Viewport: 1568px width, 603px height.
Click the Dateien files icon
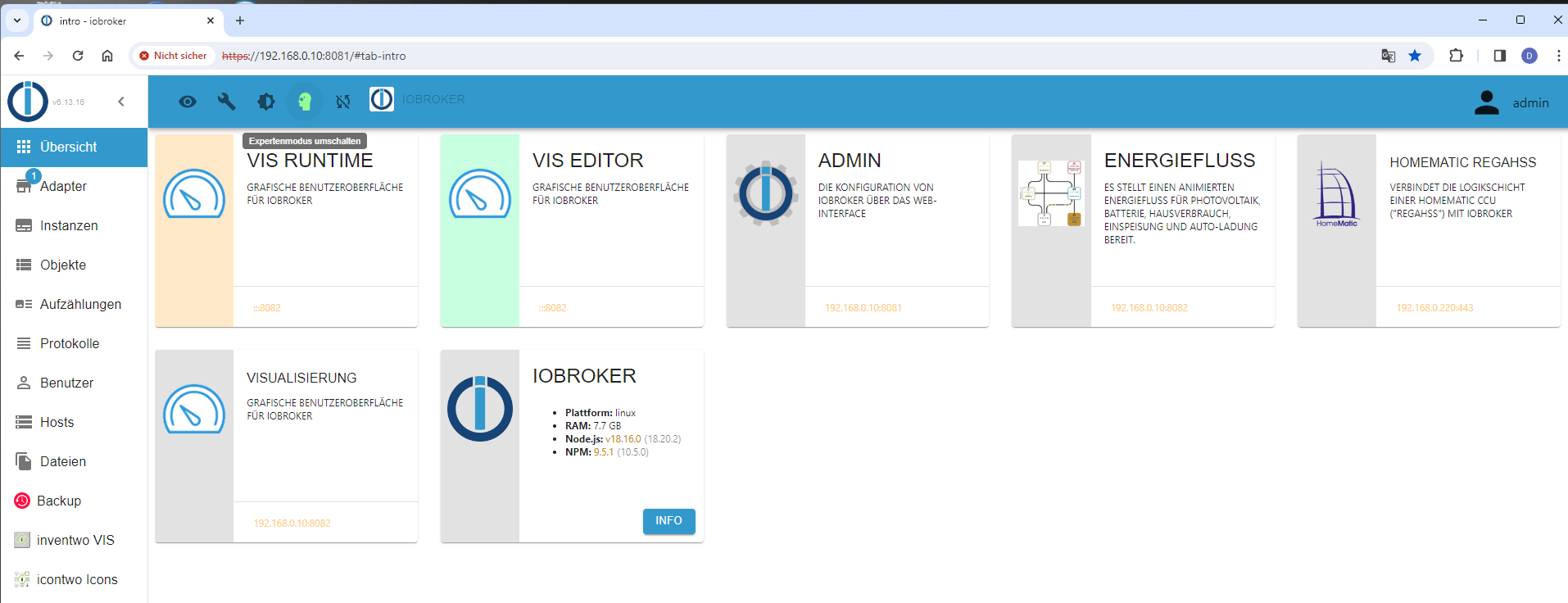click(x=24, y=461)
